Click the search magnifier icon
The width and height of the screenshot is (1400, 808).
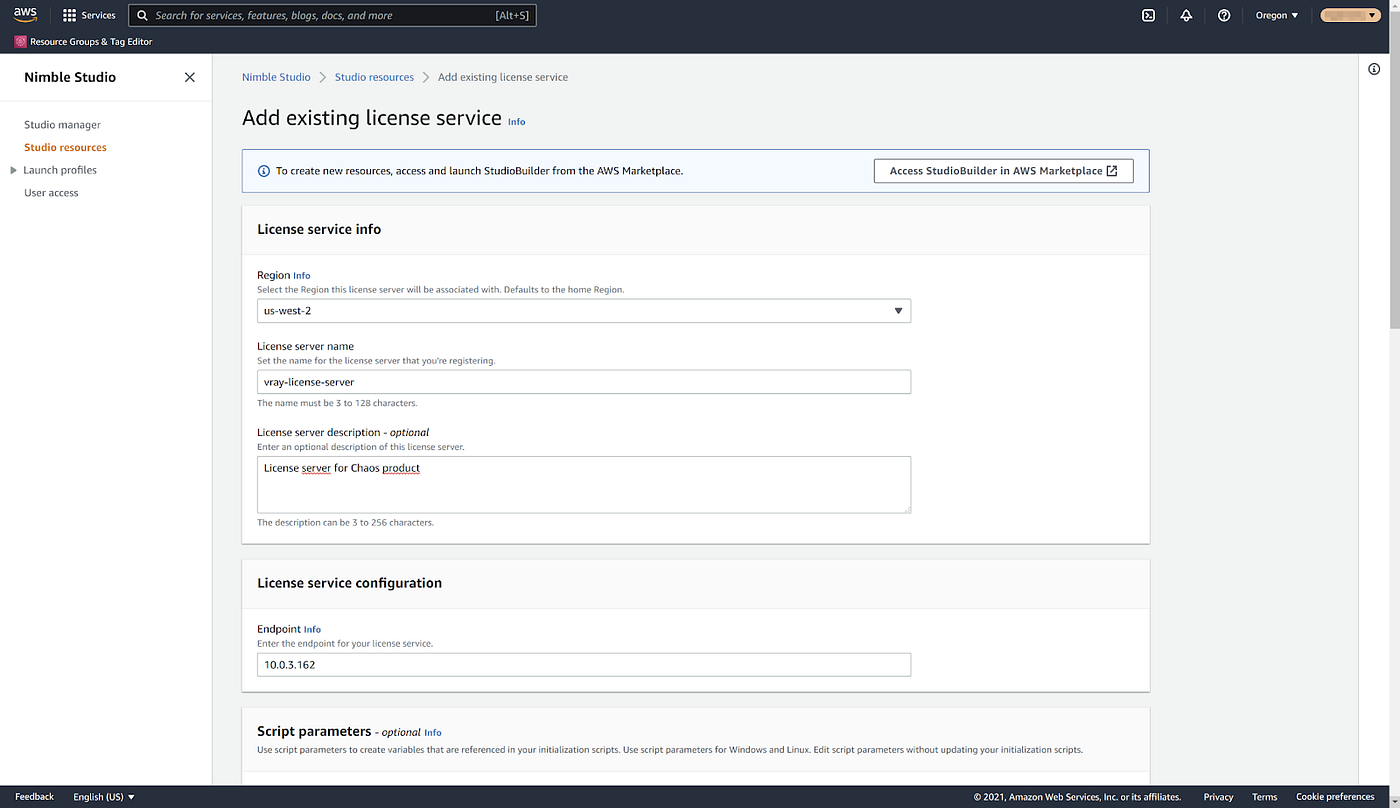143,15
